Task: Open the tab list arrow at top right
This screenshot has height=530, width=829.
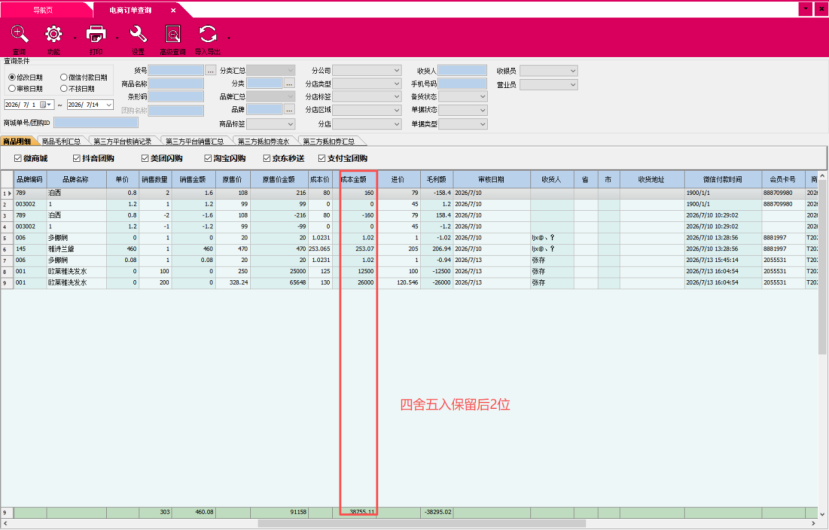Action: tap(805, 9)
